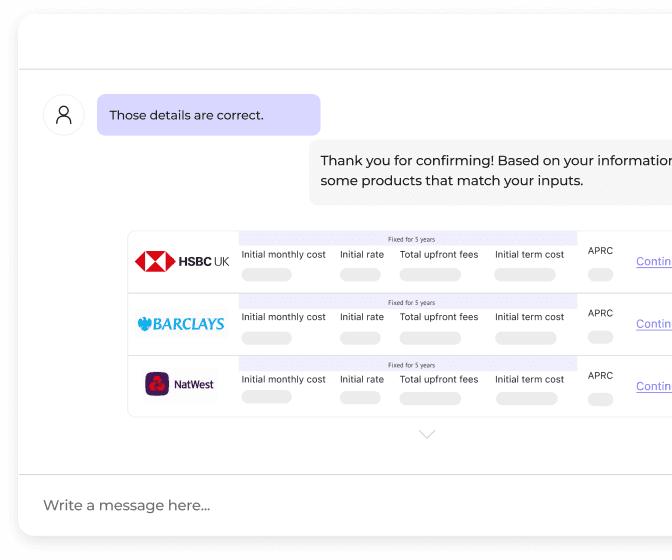Click the user avatar icon
This screenshot has width=672, height=560.
63,115
